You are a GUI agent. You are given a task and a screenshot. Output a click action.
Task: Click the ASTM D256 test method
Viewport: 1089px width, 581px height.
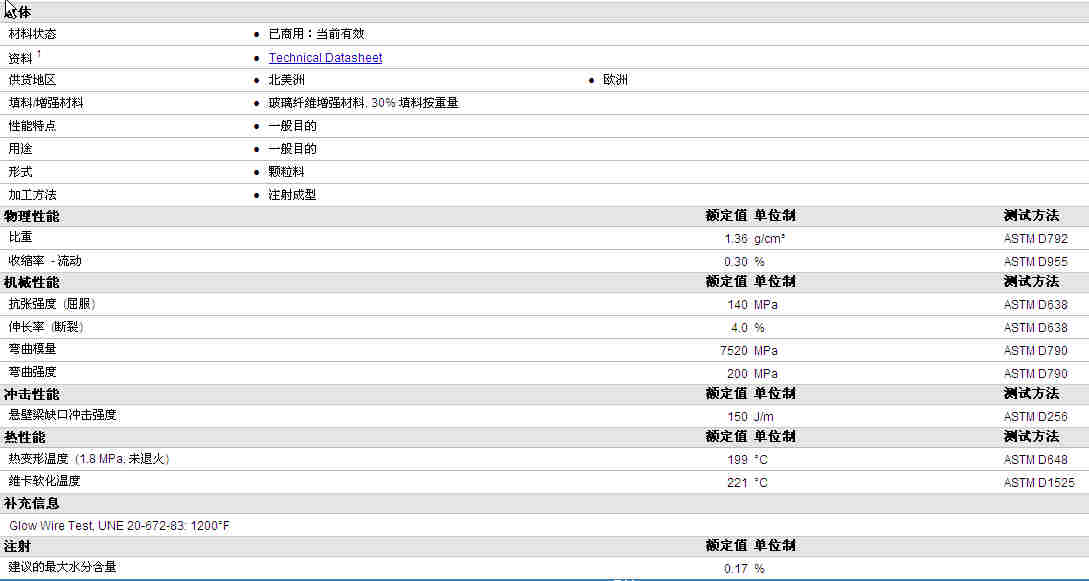[1036, 417]
